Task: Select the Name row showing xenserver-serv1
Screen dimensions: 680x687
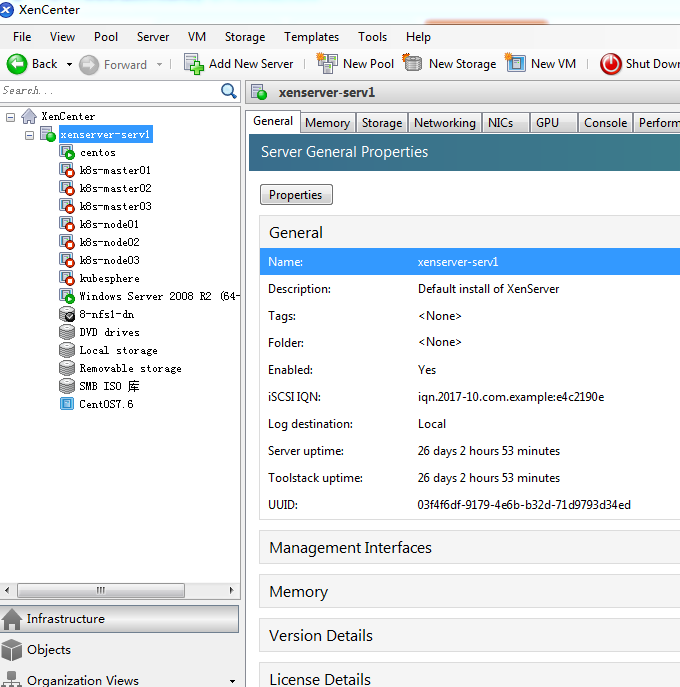Action: pyautogui.click(x=470, y=262)
